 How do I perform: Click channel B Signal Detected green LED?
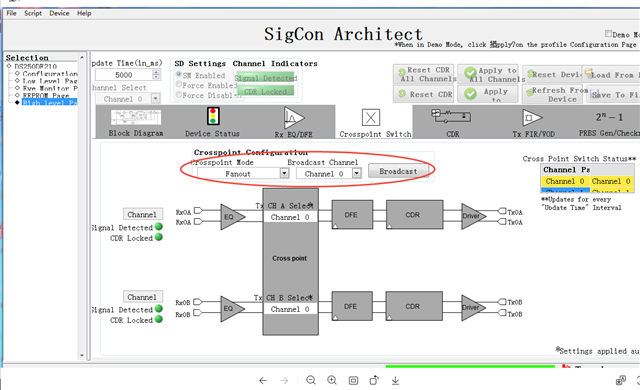pyautogui.click(x=159, y=308)
